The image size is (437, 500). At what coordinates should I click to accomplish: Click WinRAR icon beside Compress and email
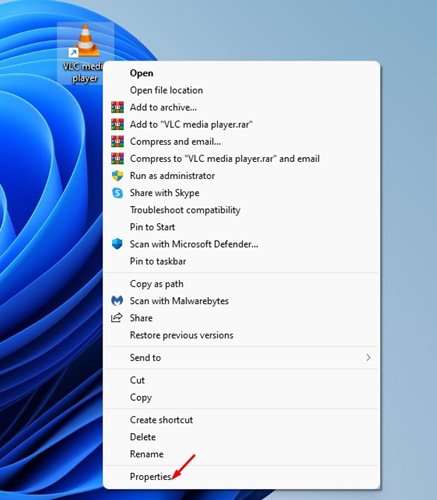click(117, 141)
